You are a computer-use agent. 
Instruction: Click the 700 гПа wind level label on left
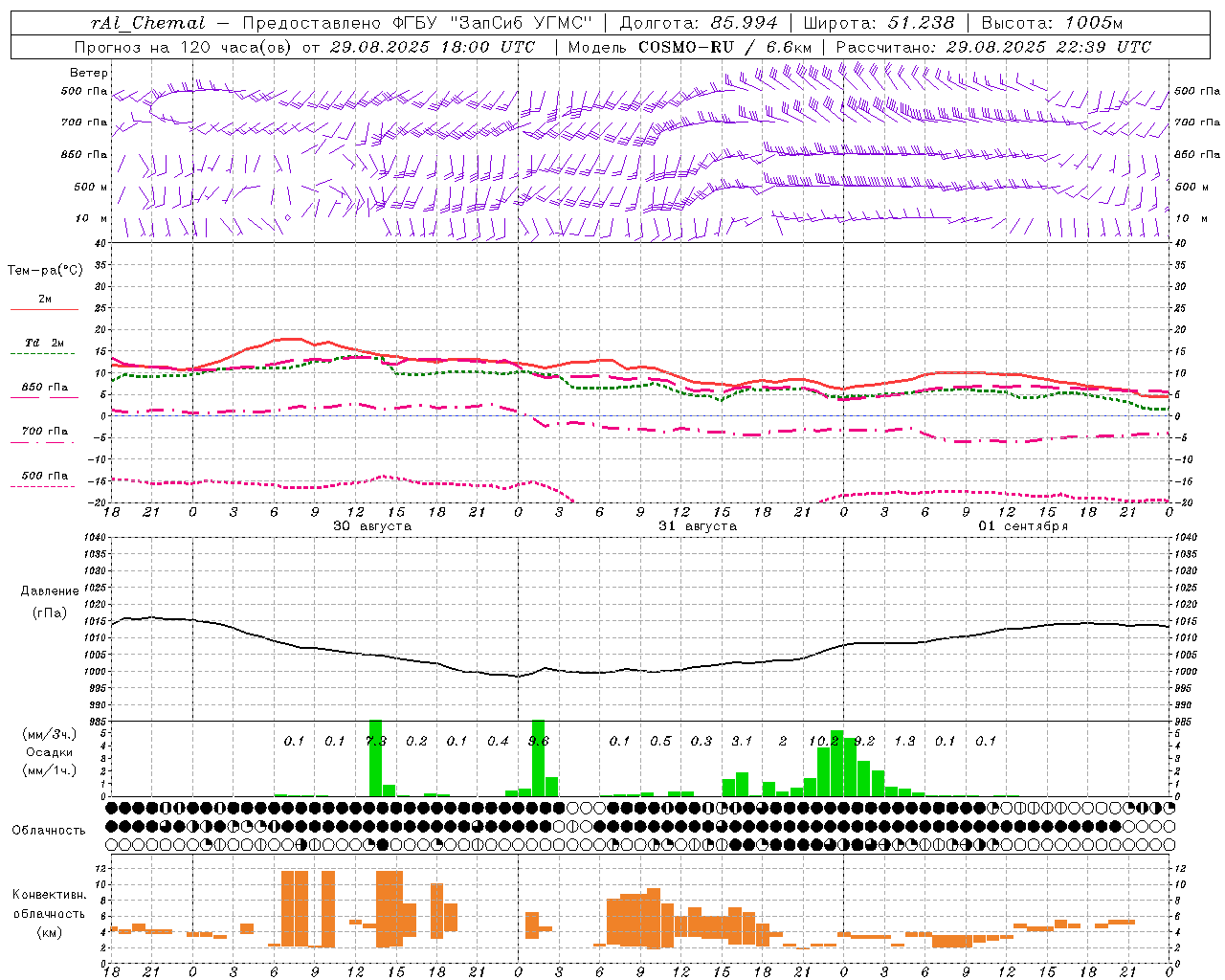84,122
